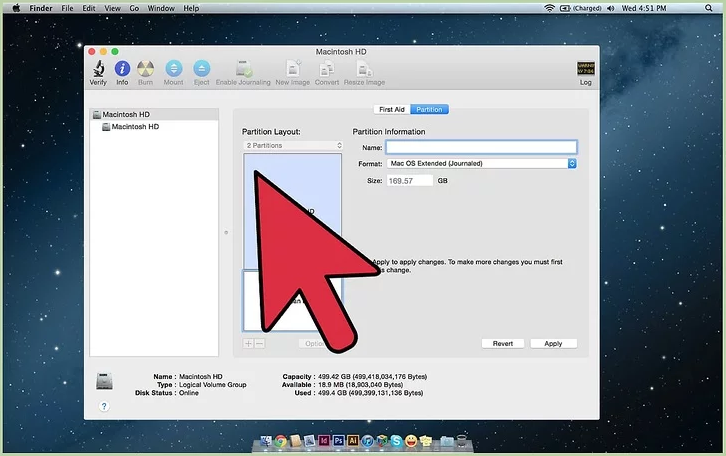The image size is (726, 456).
Task: Click the Eject toolbar icon
Action: (x=201, y=69)
